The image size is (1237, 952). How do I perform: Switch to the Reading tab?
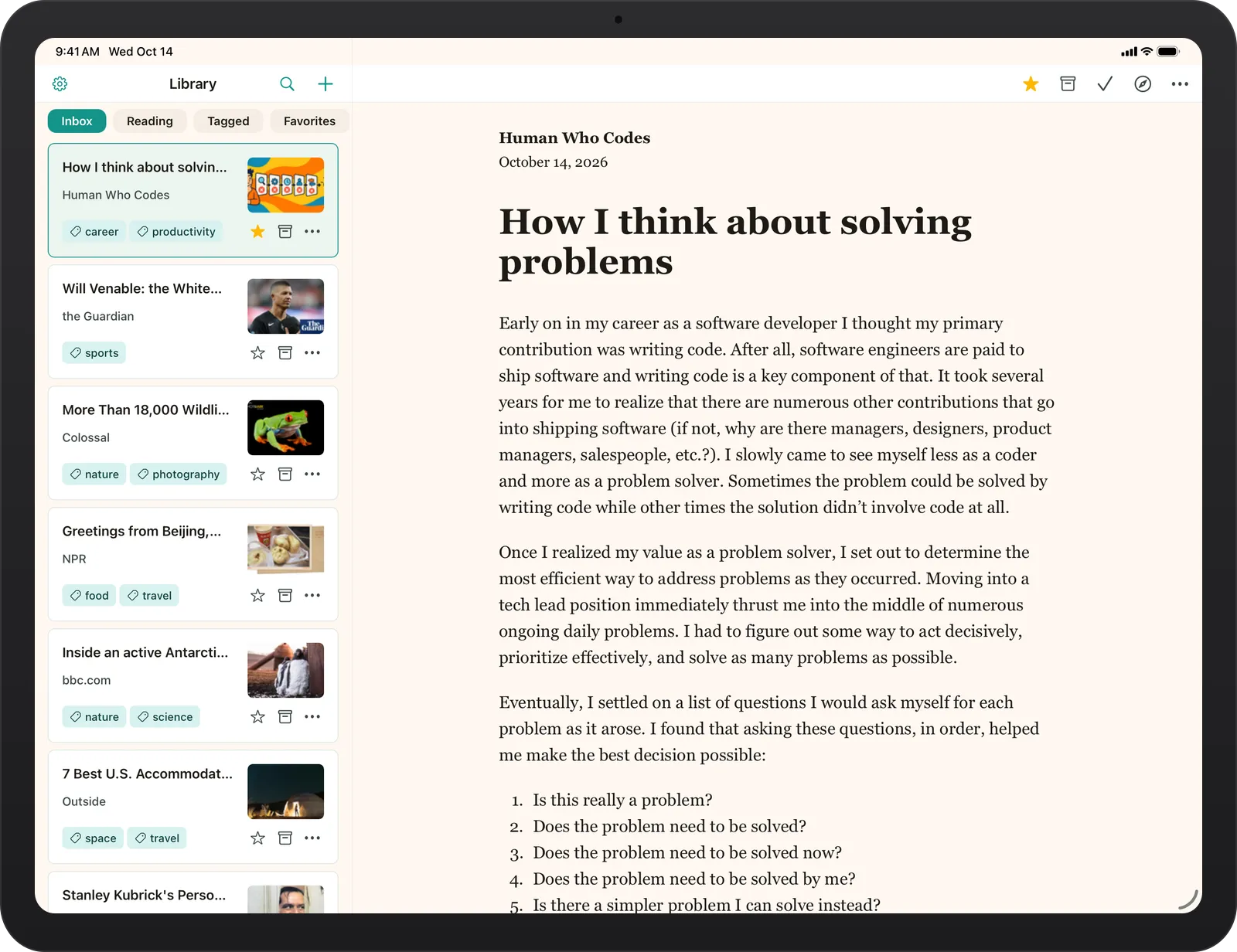pyautogui.click(x=150, y=121)
